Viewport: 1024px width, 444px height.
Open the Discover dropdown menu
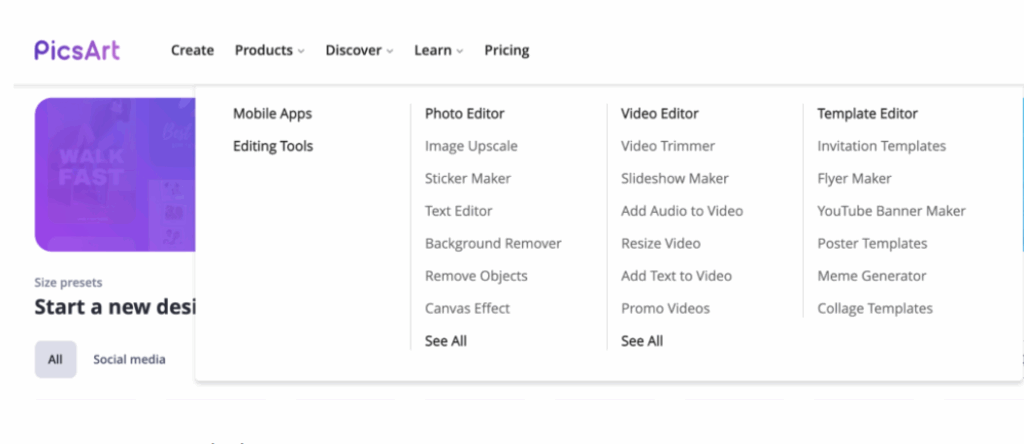tap(359, 50)
